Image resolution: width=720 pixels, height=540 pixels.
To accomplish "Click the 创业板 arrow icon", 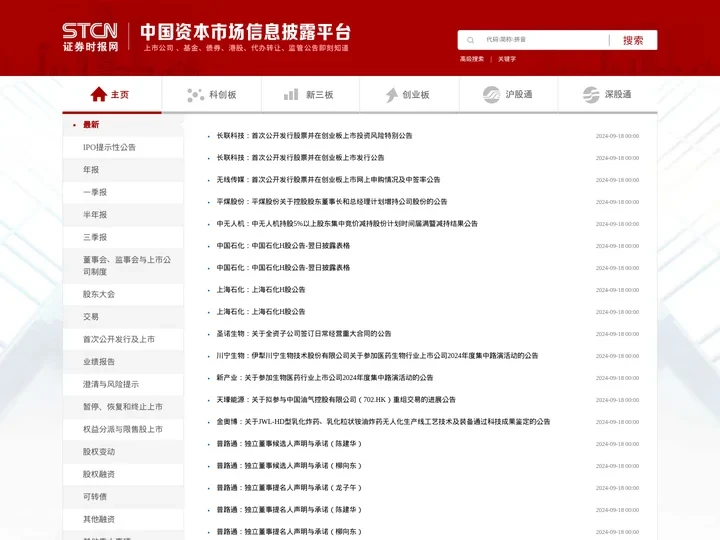I will pyautogui.click(x=392, y=95).
